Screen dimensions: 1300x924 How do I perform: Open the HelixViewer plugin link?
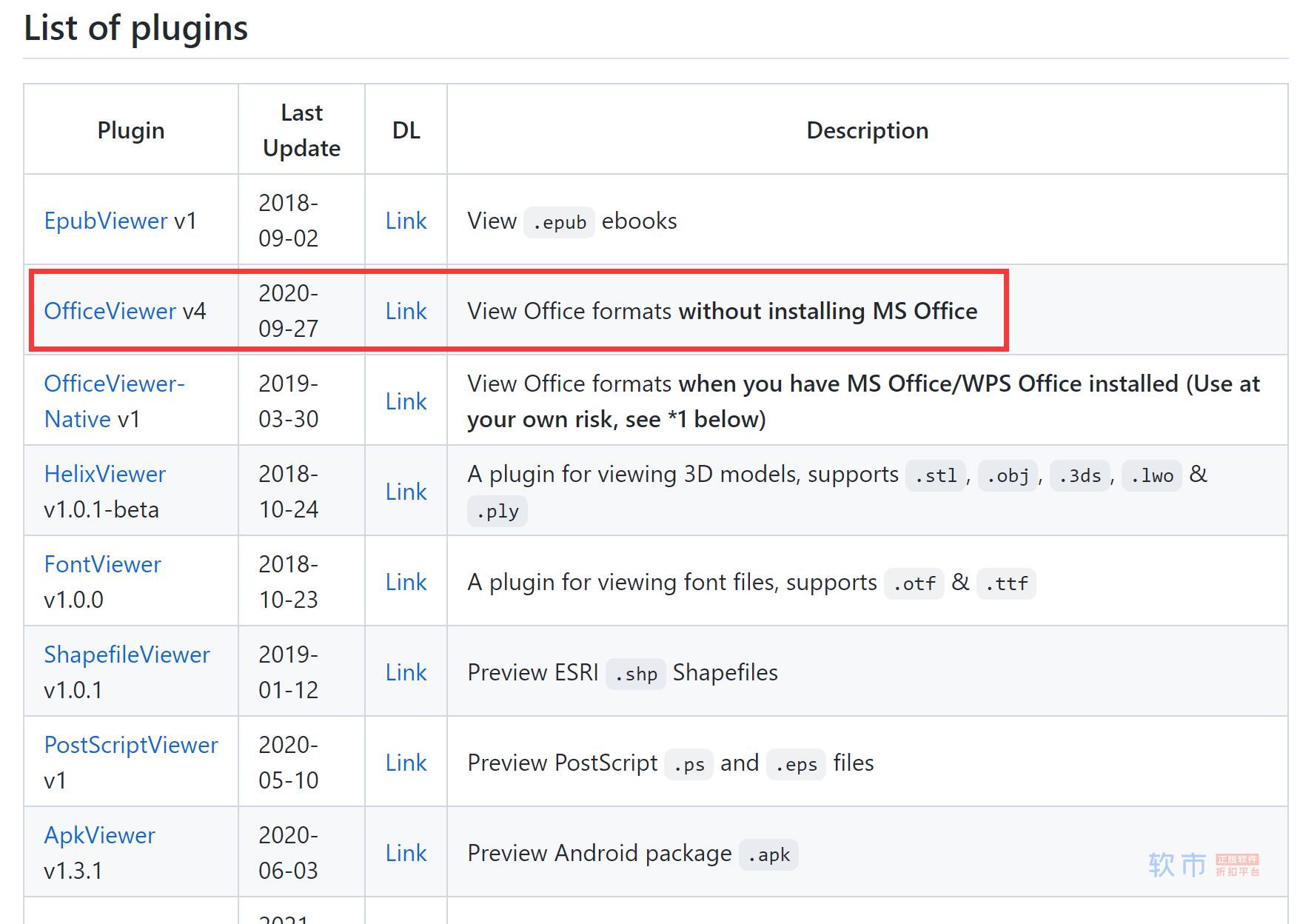(x=105, y=474)
